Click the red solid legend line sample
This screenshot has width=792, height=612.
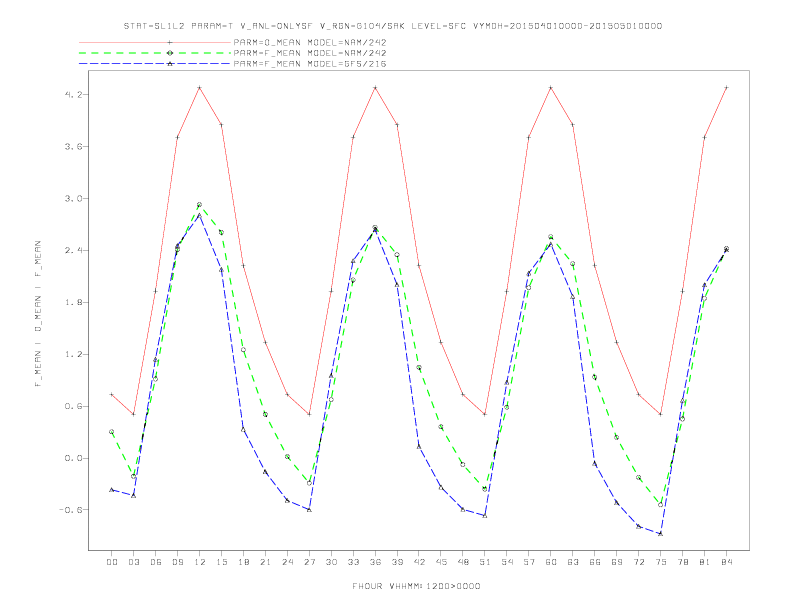pyautogui.click(x=155, y=42)
